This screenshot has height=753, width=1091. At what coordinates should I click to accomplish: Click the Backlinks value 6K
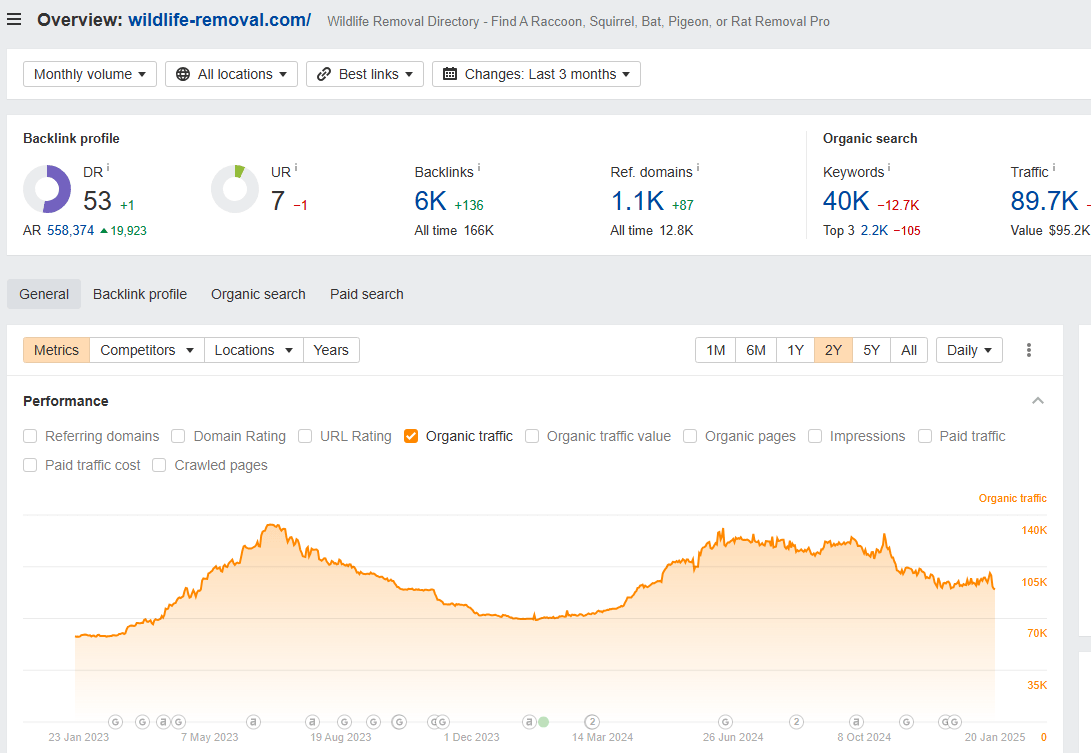[430, 201]
